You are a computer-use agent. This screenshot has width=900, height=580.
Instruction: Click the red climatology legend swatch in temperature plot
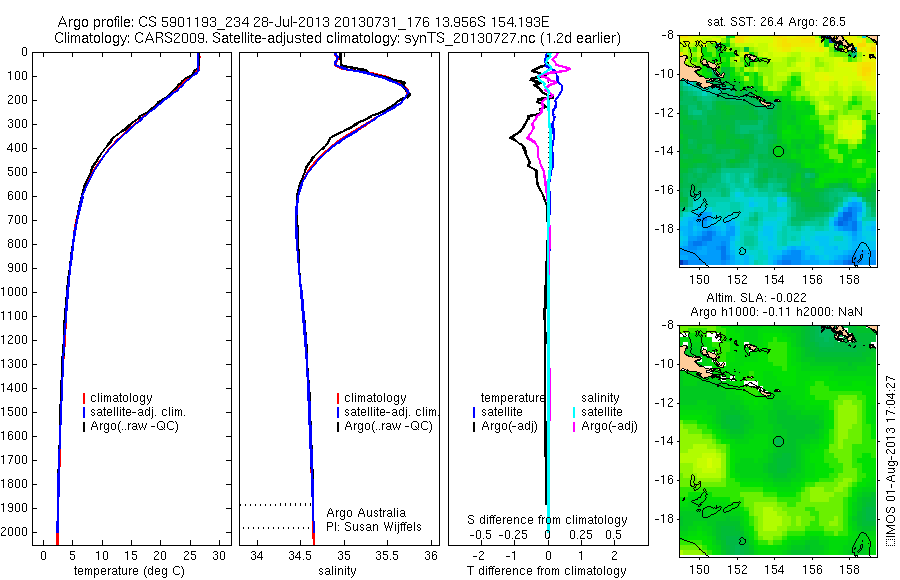tap(84, 398)
